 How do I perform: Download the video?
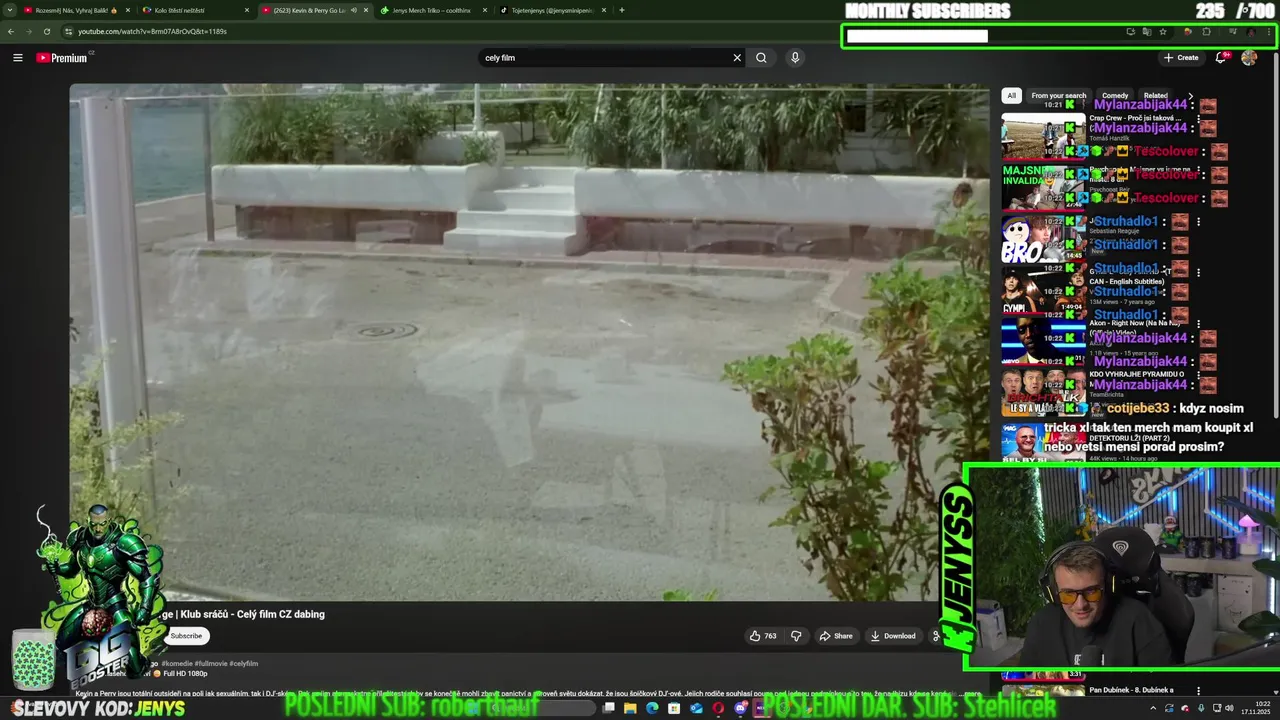pos(893,636)
